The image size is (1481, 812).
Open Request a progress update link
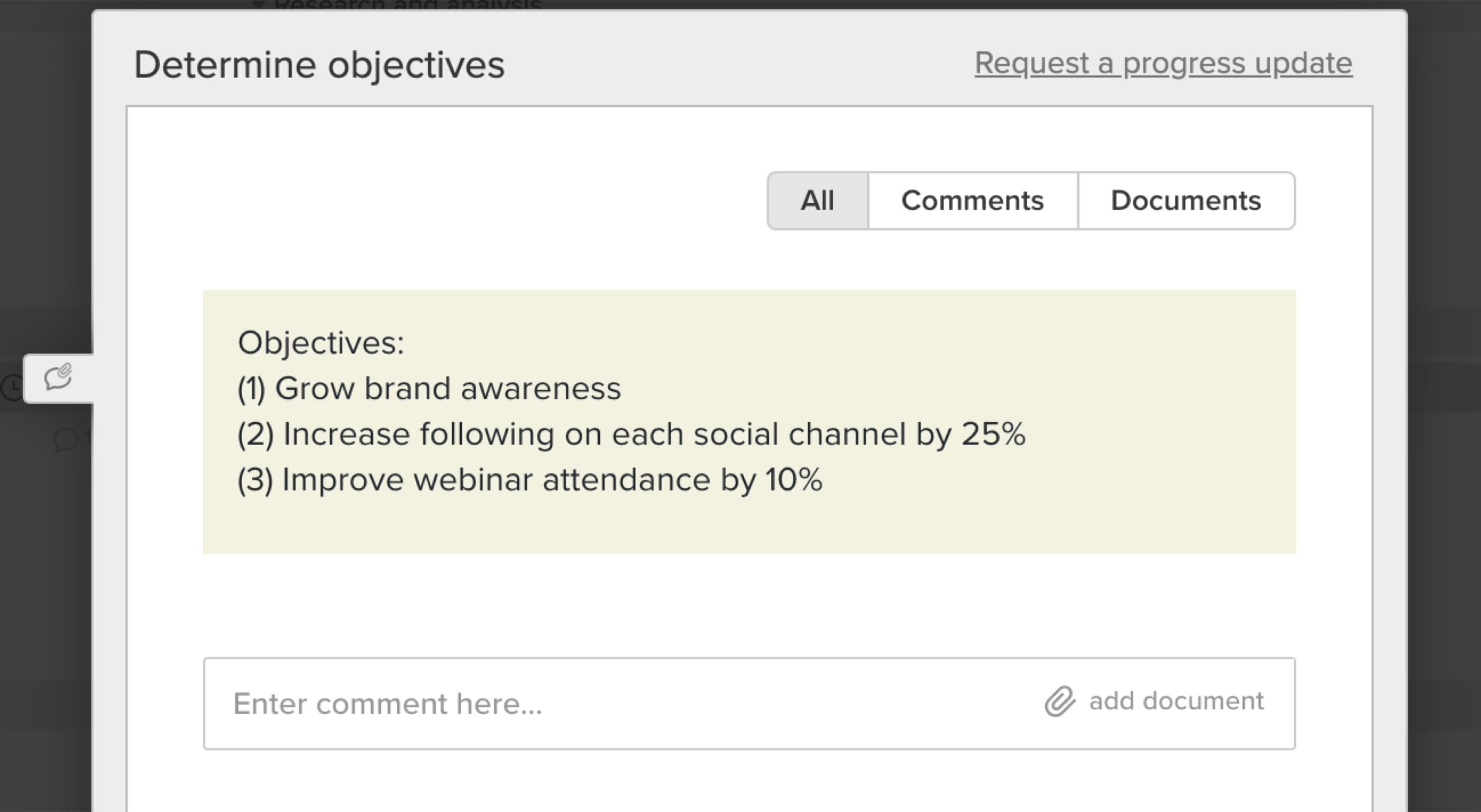coord(1163,63)
